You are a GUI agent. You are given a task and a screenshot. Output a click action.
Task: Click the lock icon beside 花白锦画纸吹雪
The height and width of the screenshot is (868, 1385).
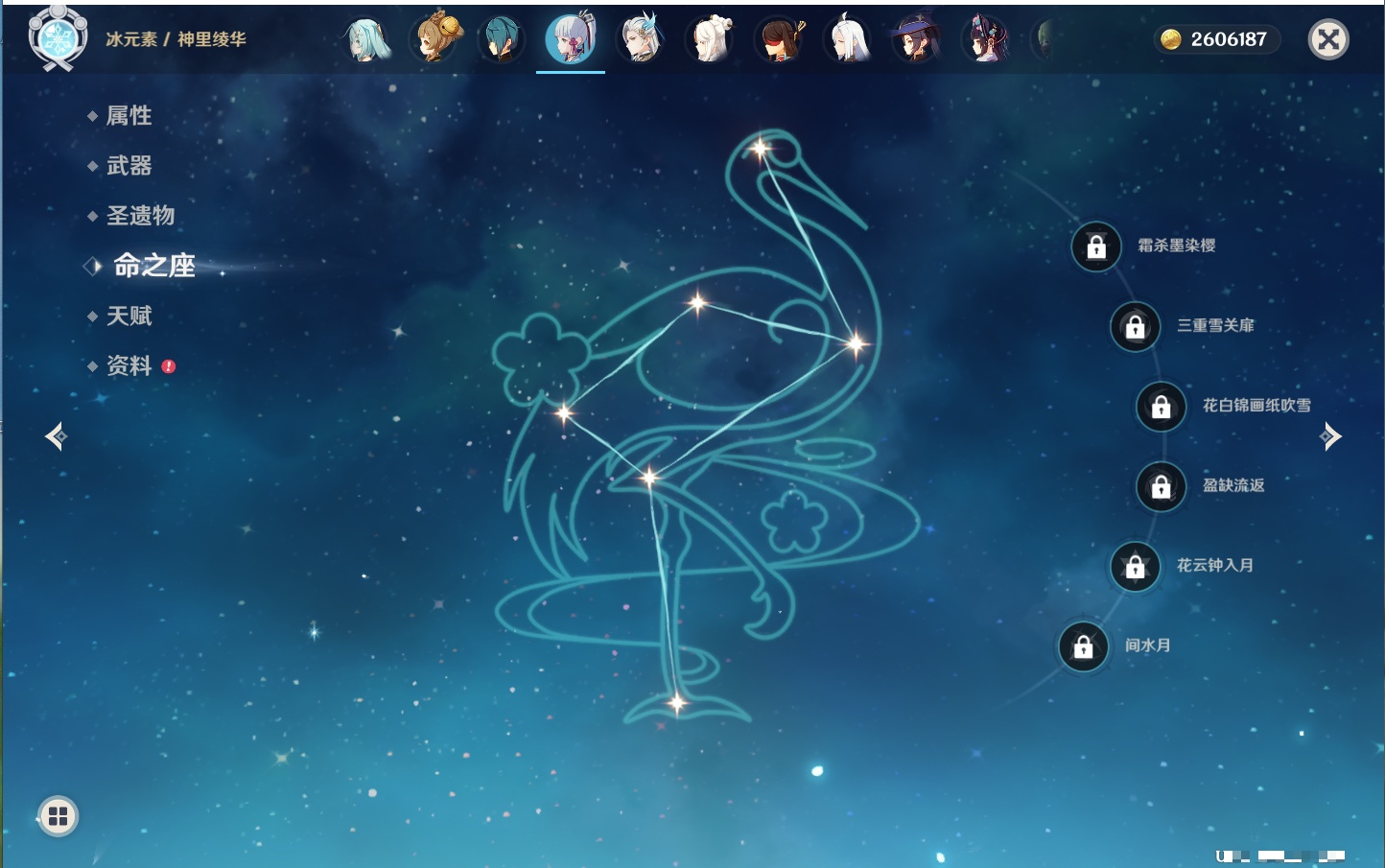pos(1161,407)
